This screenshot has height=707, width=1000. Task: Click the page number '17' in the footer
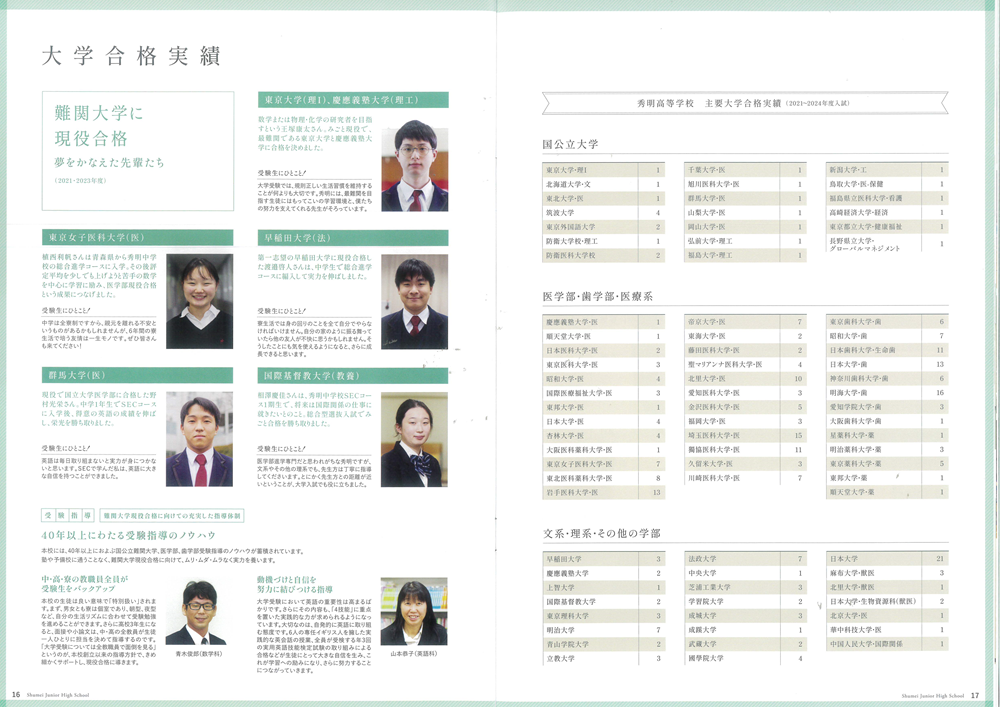click(x=975, y=696)
